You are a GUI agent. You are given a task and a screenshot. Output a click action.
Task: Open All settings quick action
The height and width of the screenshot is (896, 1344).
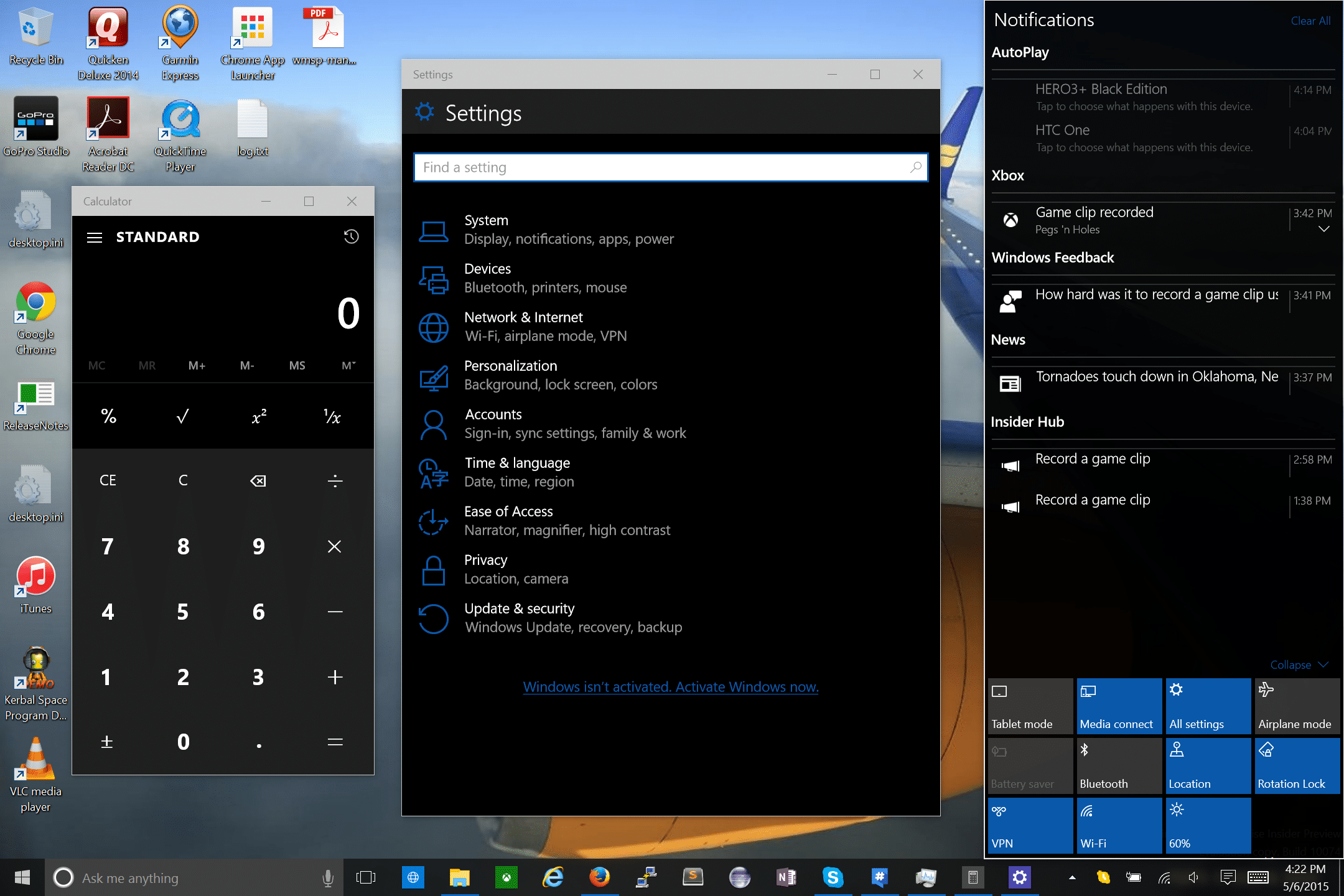pyautogui.click(x=1208, y=706)
